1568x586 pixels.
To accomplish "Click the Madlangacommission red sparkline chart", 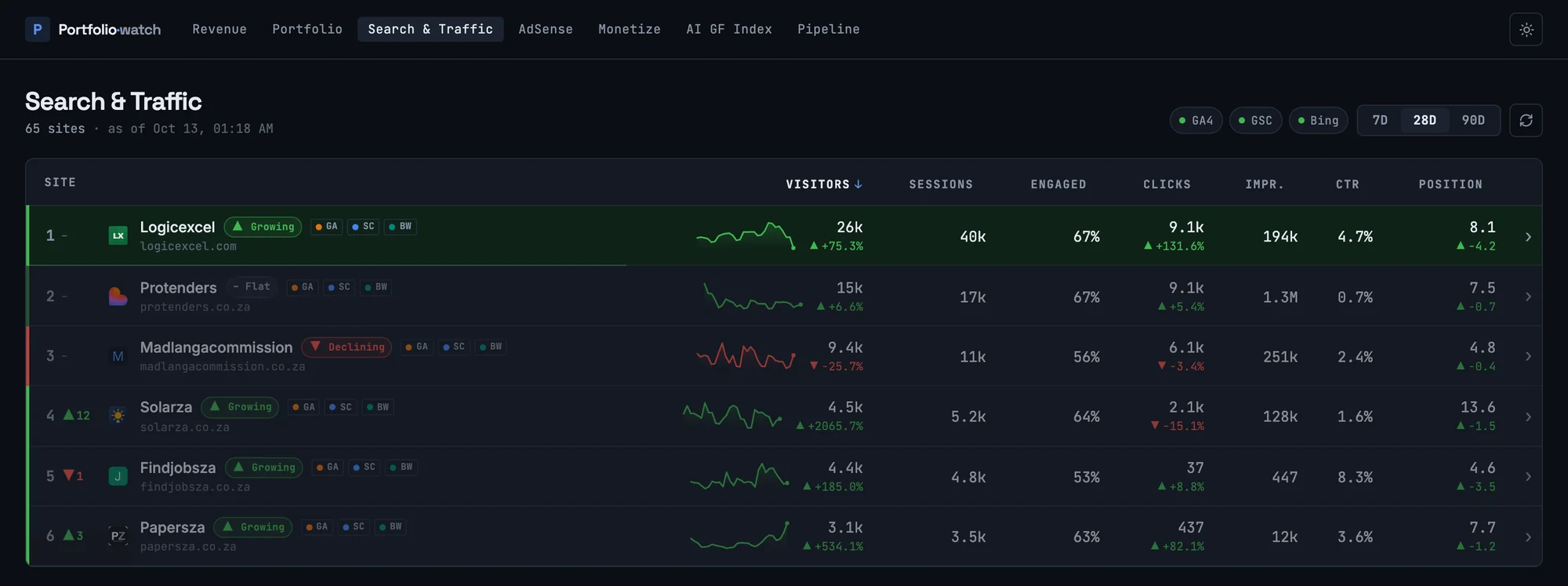I will 746,356.
